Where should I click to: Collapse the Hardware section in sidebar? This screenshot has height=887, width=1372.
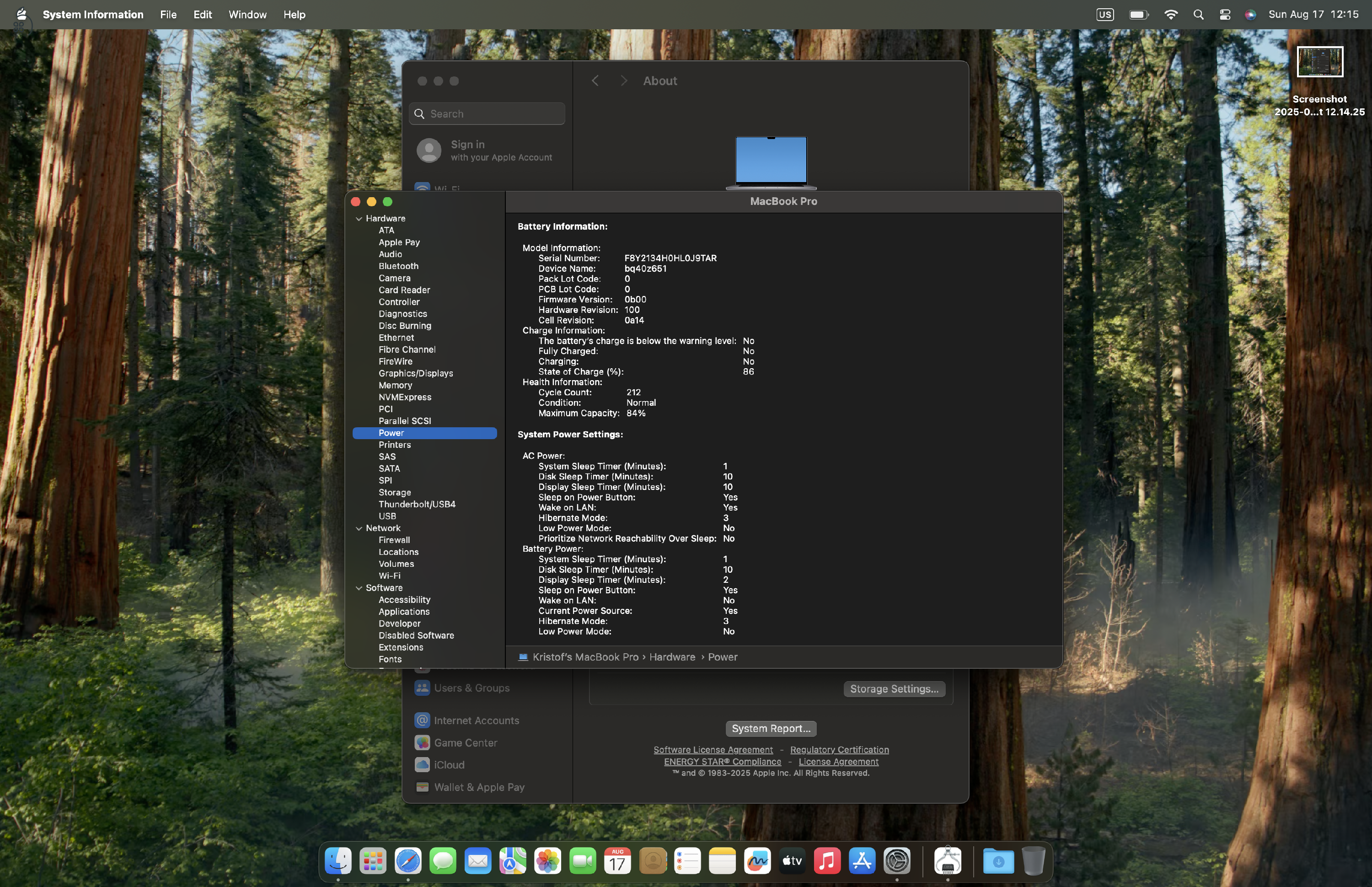[359, 219]
